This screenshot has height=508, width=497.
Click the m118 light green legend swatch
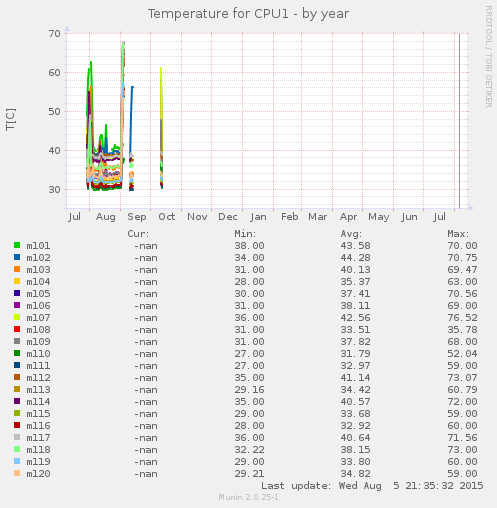coord(17,449)
